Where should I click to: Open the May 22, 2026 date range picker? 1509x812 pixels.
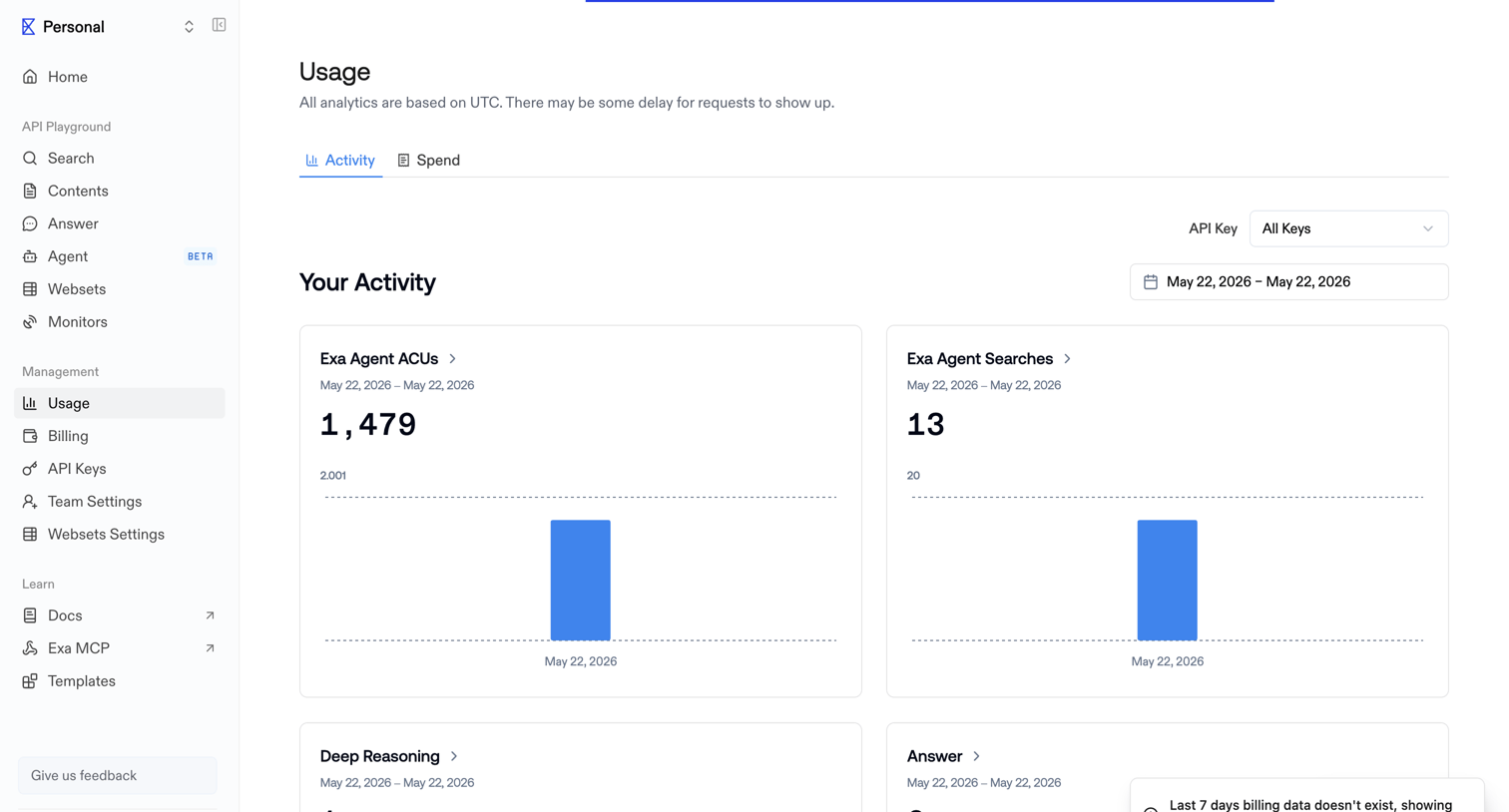pos(1288,282)
